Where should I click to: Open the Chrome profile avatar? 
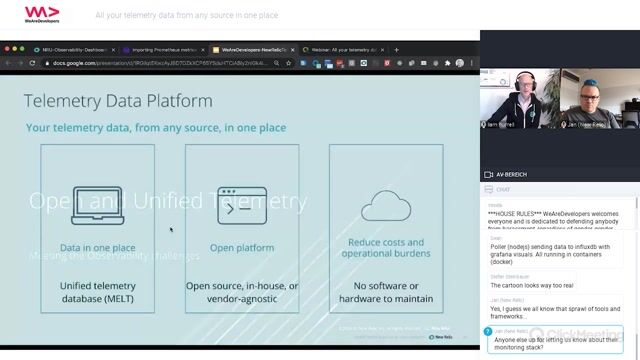coord(460,63)
